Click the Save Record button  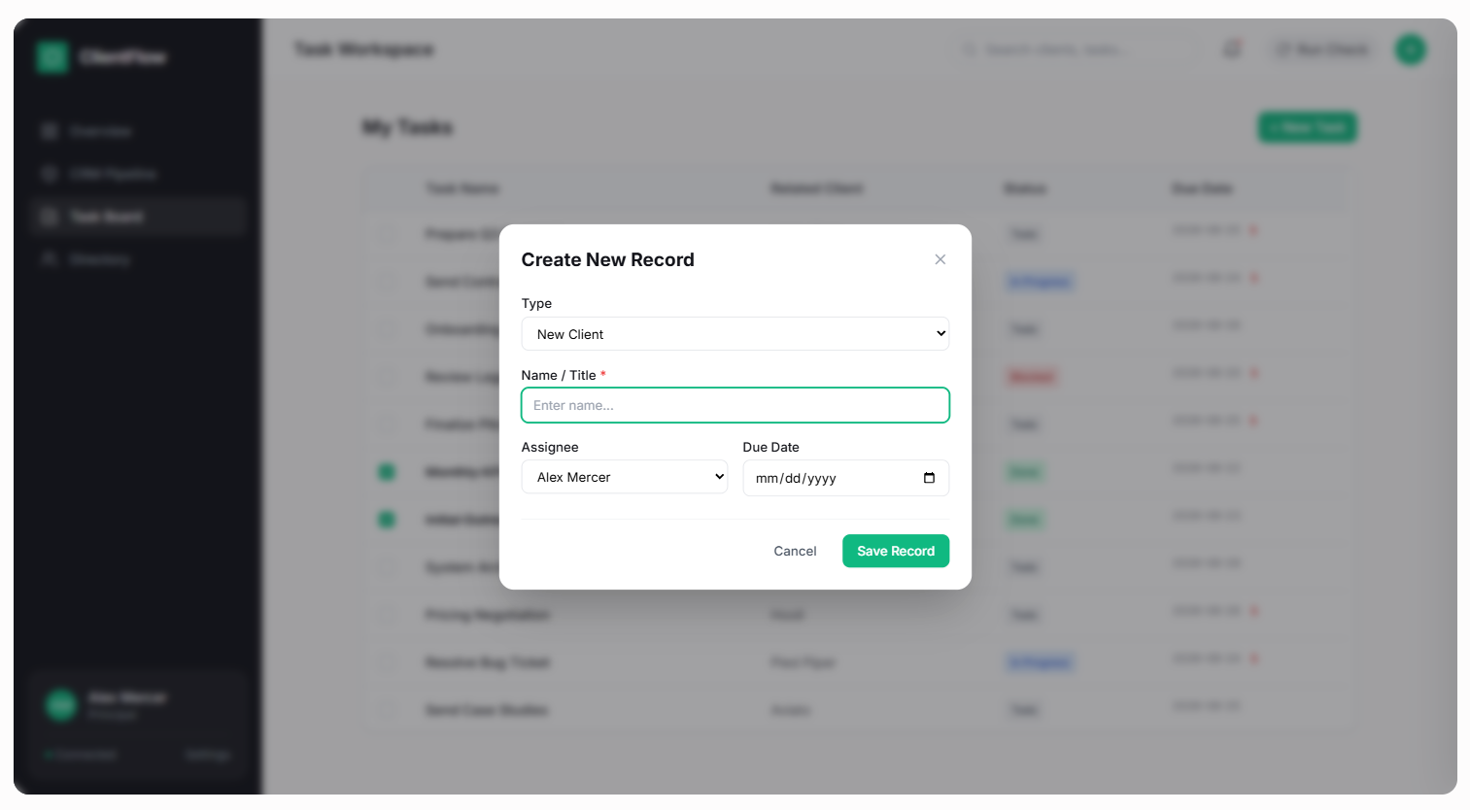pos(896,551)
